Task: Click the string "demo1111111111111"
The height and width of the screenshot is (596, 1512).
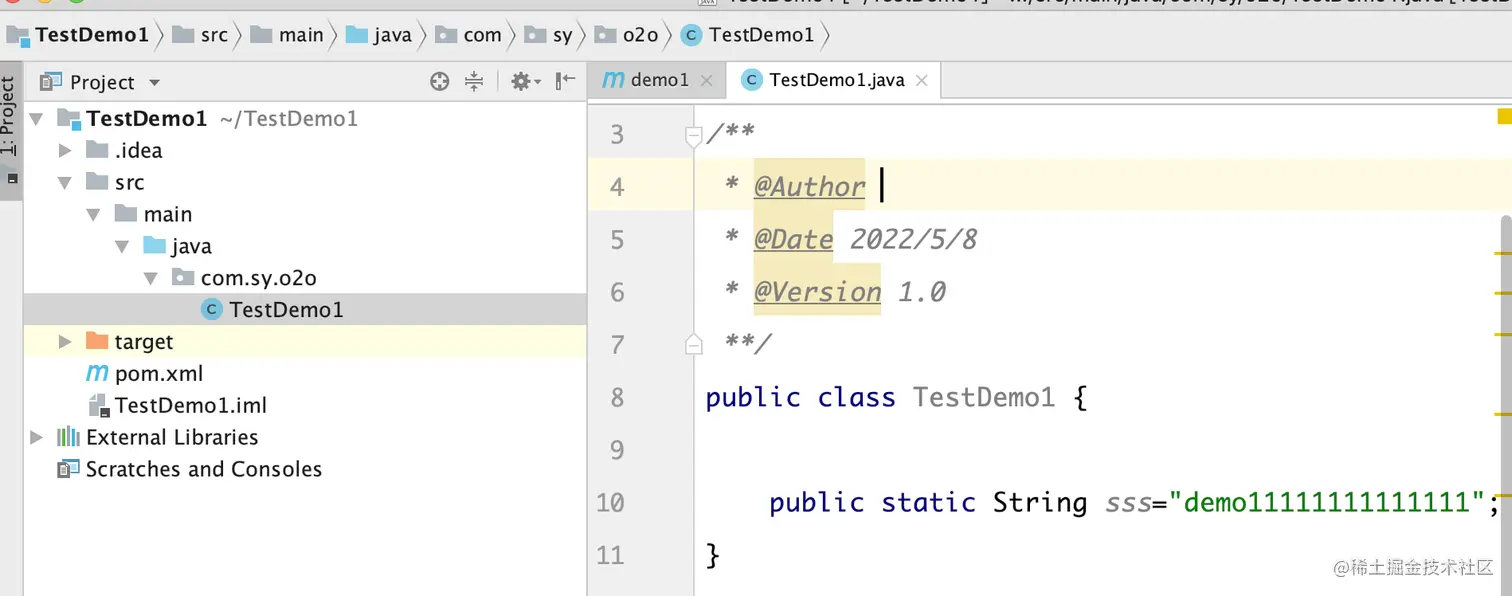Action: (1328, 502)
